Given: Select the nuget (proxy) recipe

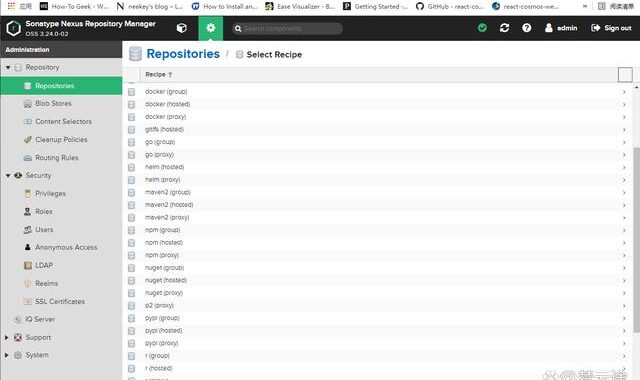Looking at the screenshot, I should 378,293.
